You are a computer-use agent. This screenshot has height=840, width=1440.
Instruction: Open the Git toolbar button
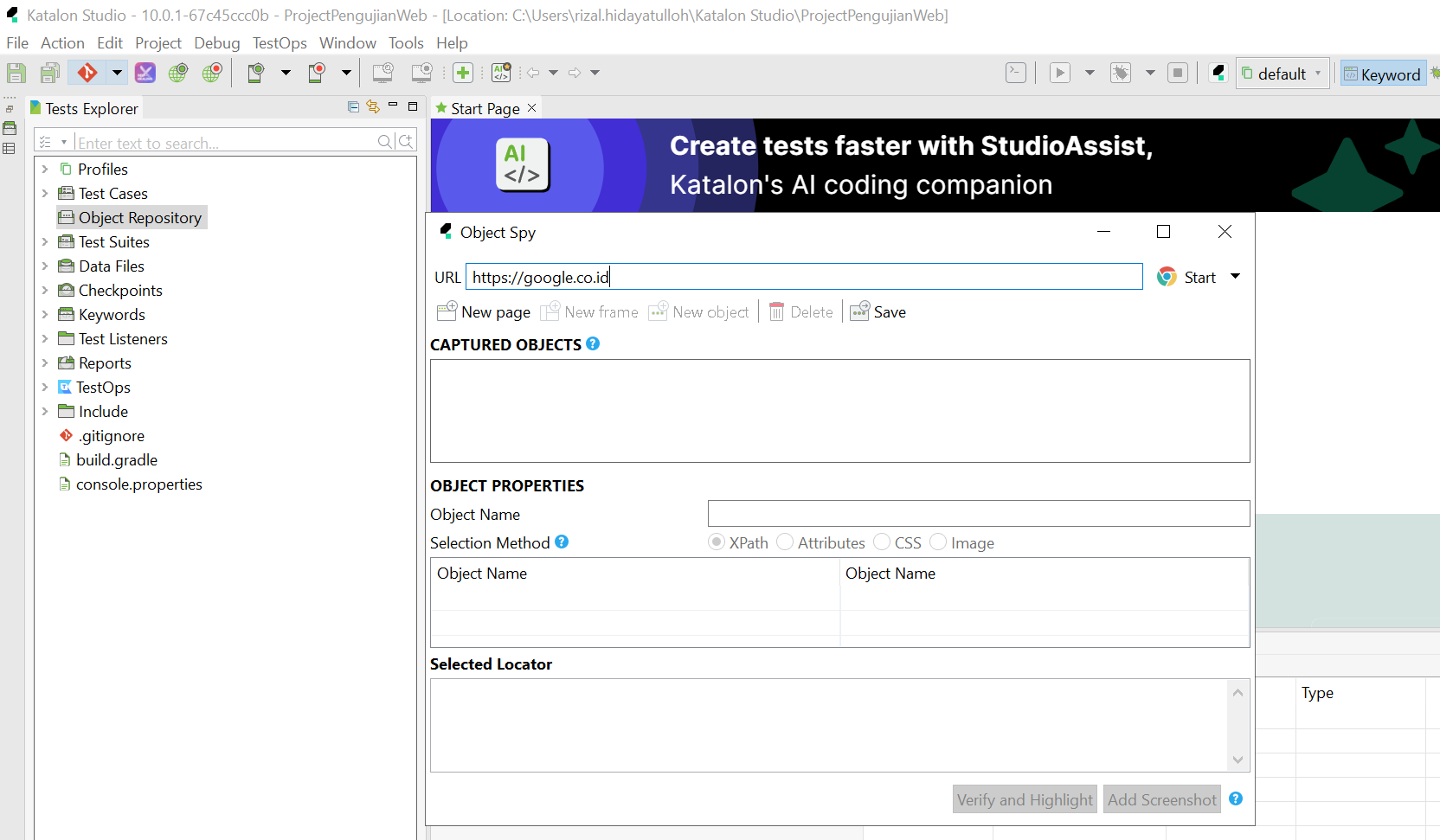(x=87, y=73)
